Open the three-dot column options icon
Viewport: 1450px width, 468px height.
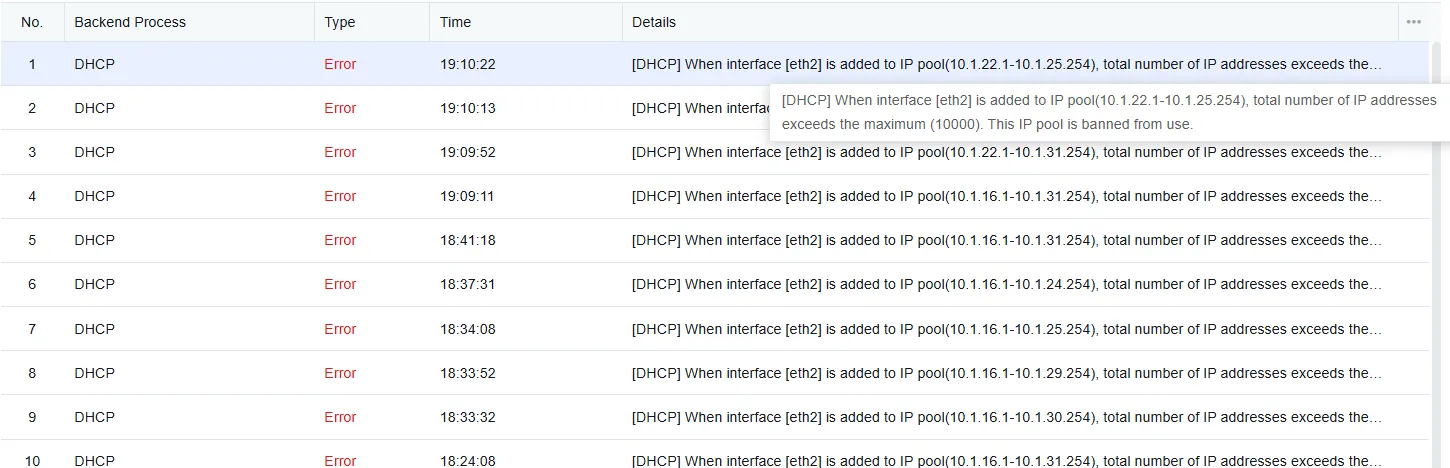1413,22
